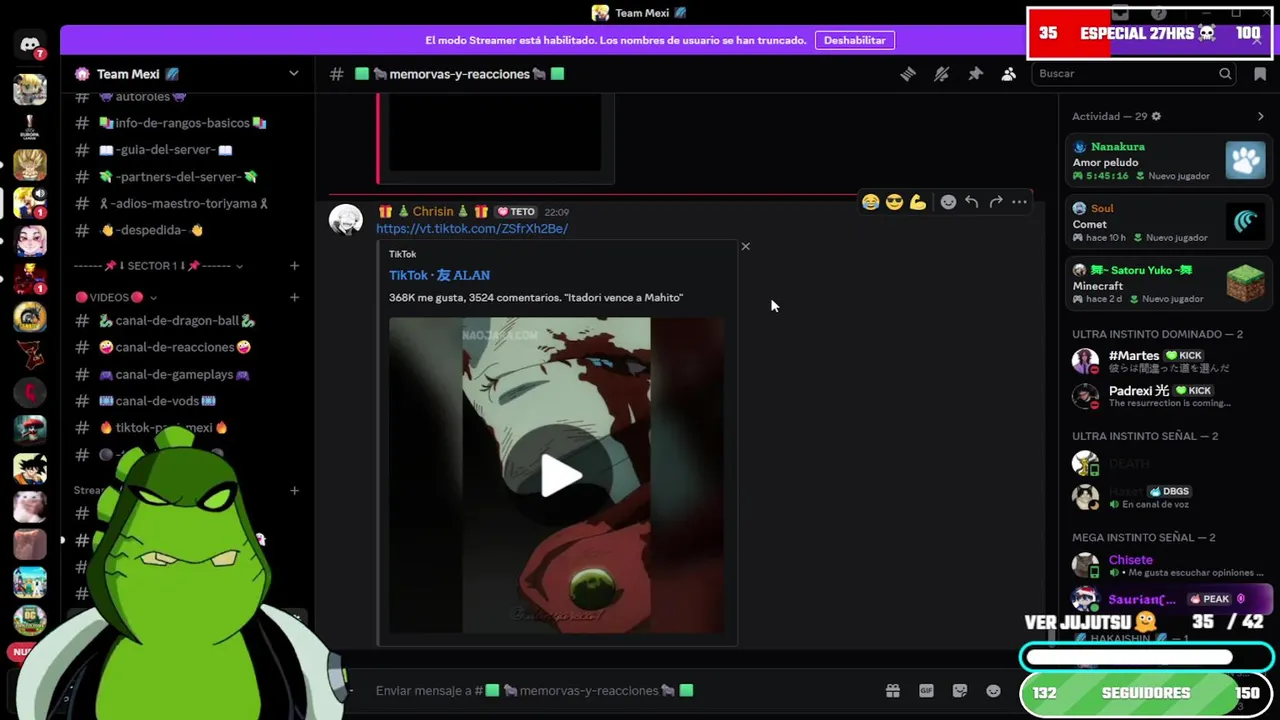Open the inbox bookmark icon beside search
This screenshot has width=1280, height=720.
pos(1260,74)
